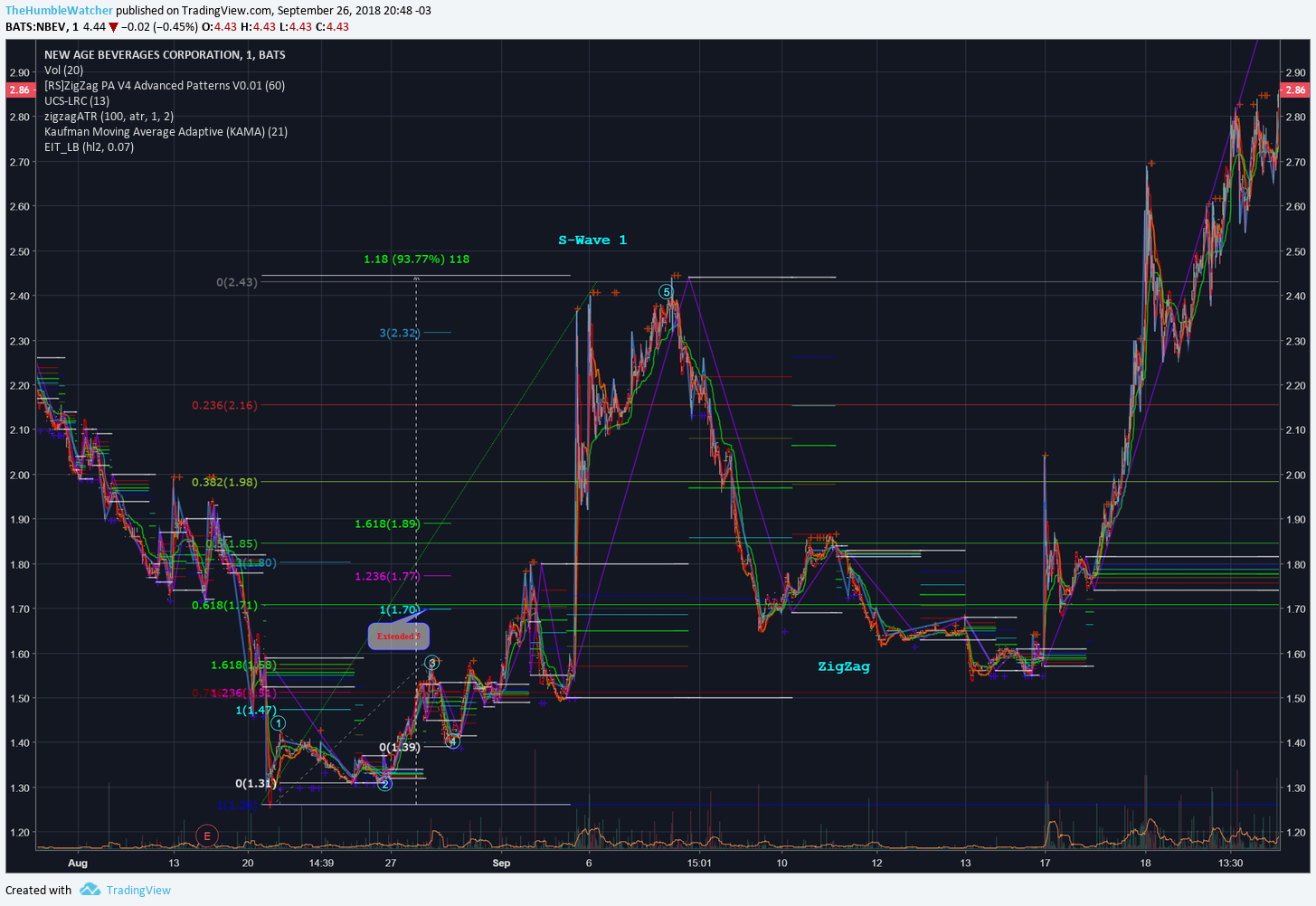Click the '[RS]ZigZag PA V4 Advanced Patterns' legend entry

click(x=165, y=86)
